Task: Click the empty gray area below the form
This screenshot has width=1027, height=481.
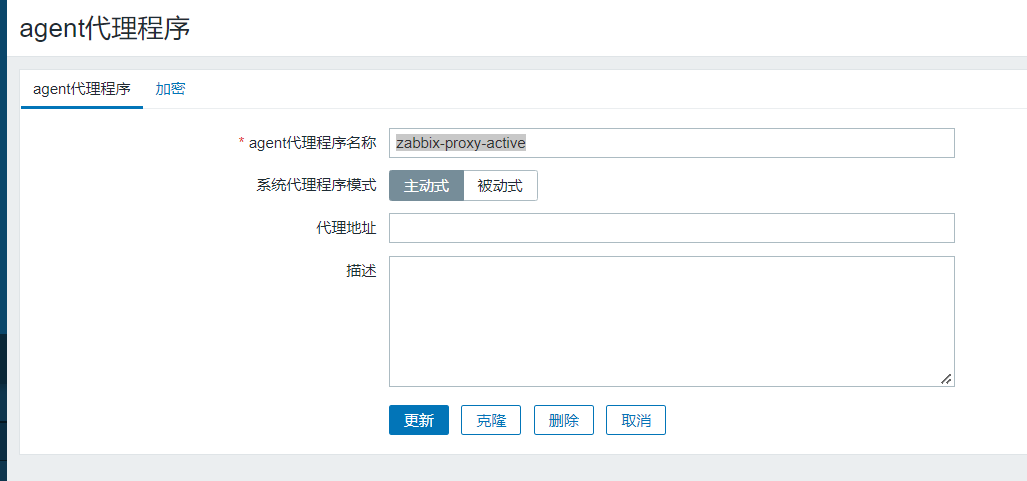Action: pos(500,468)
